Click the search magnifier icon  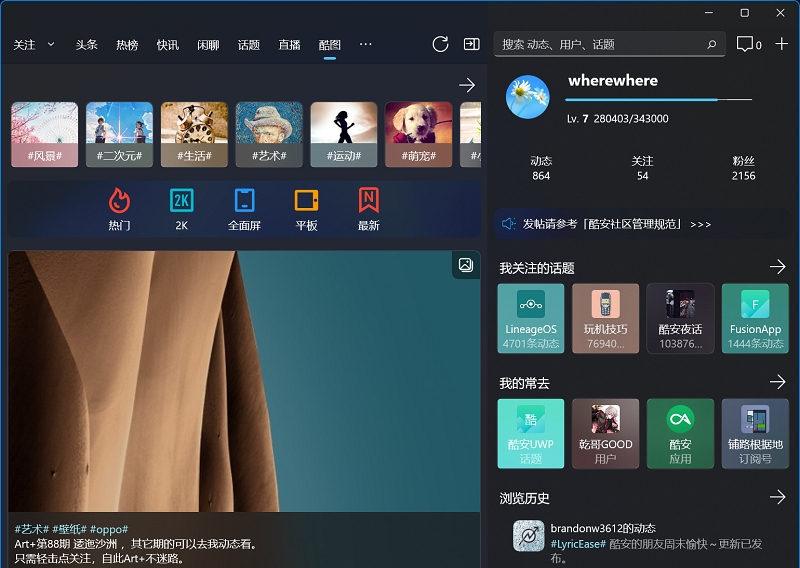tap(712, 44)
